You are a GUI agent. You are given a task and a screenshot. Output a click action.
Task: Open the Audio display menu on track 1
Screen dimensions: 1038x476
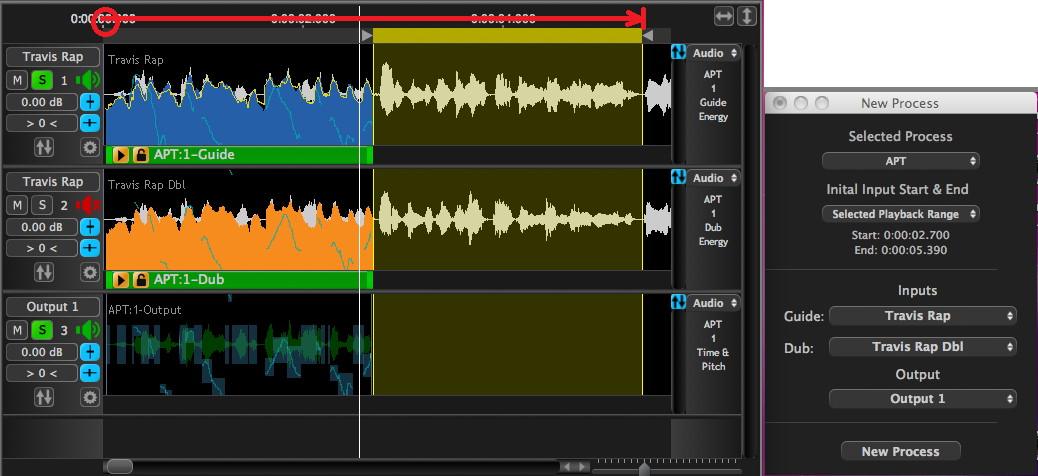(714, 53)
